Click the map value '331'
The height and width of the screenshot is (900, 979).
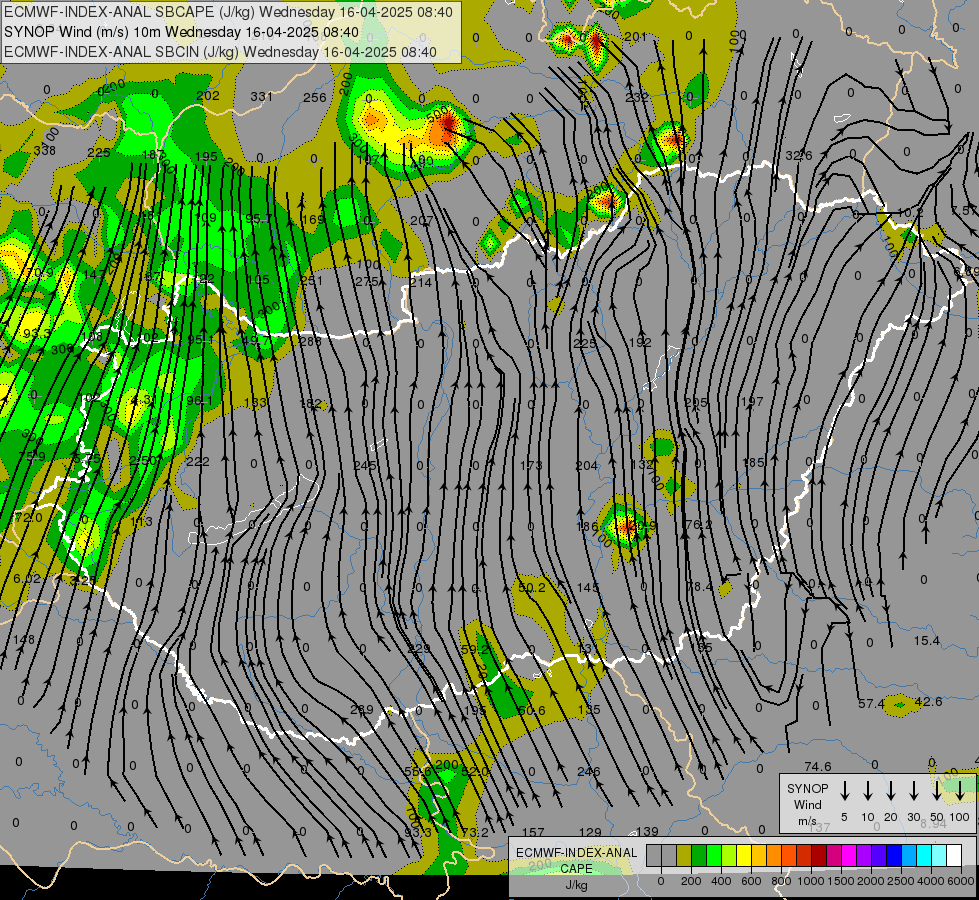[x=262, y=96]
